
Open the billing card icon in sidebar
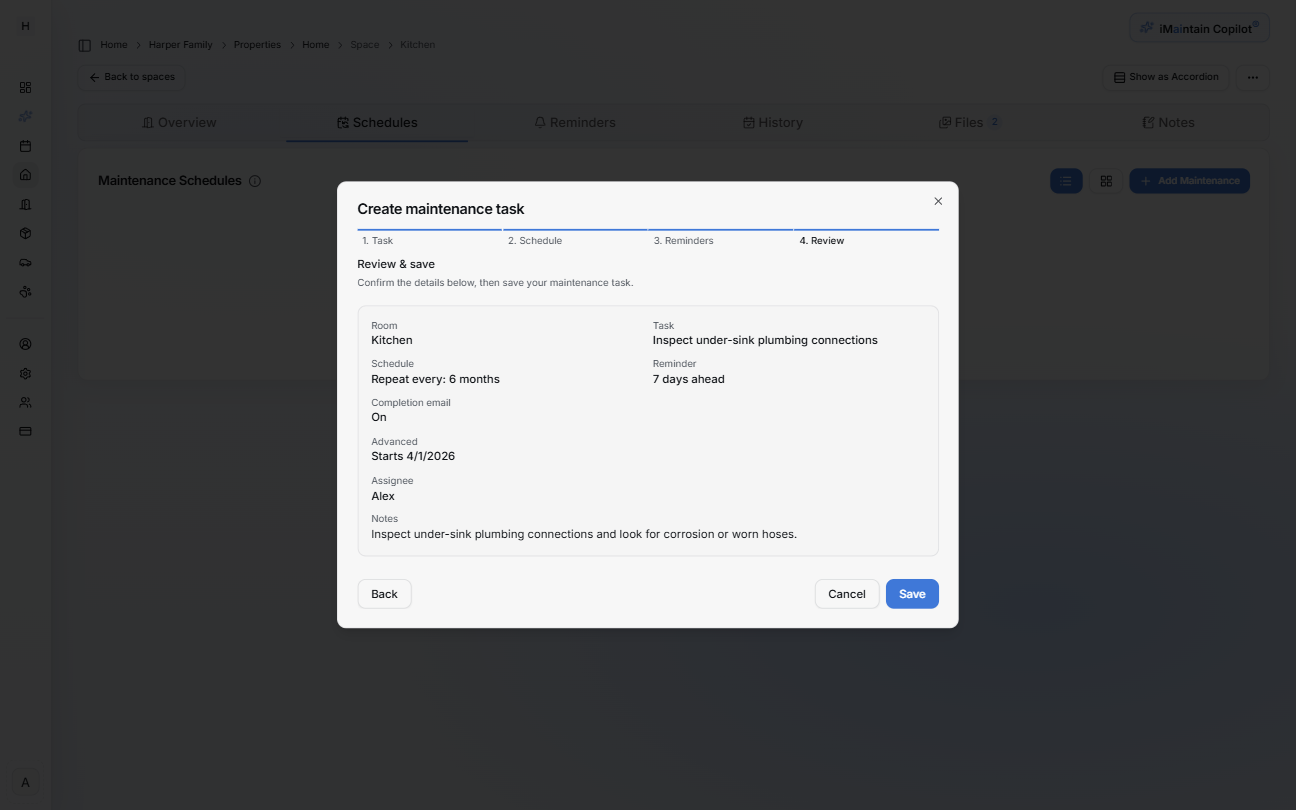[x=25, y=431]
